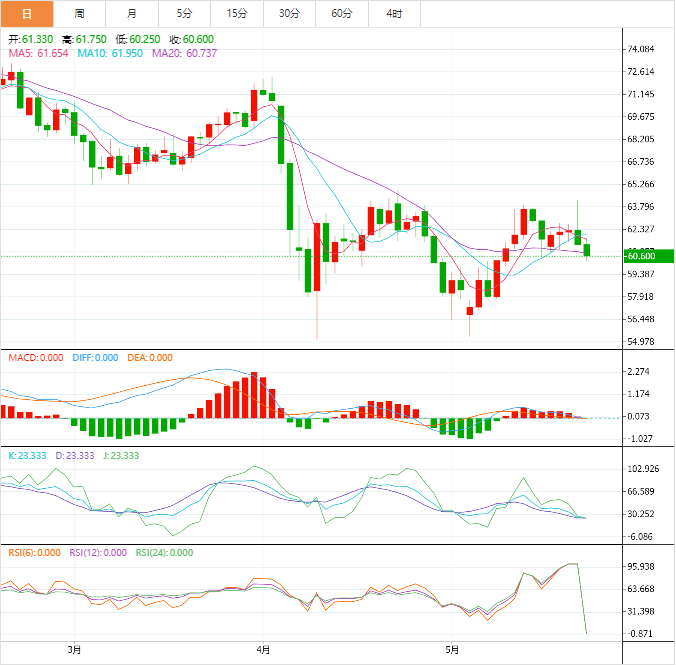
Task: Click the green 60.600 current price tag
Action: pos(649,256)
